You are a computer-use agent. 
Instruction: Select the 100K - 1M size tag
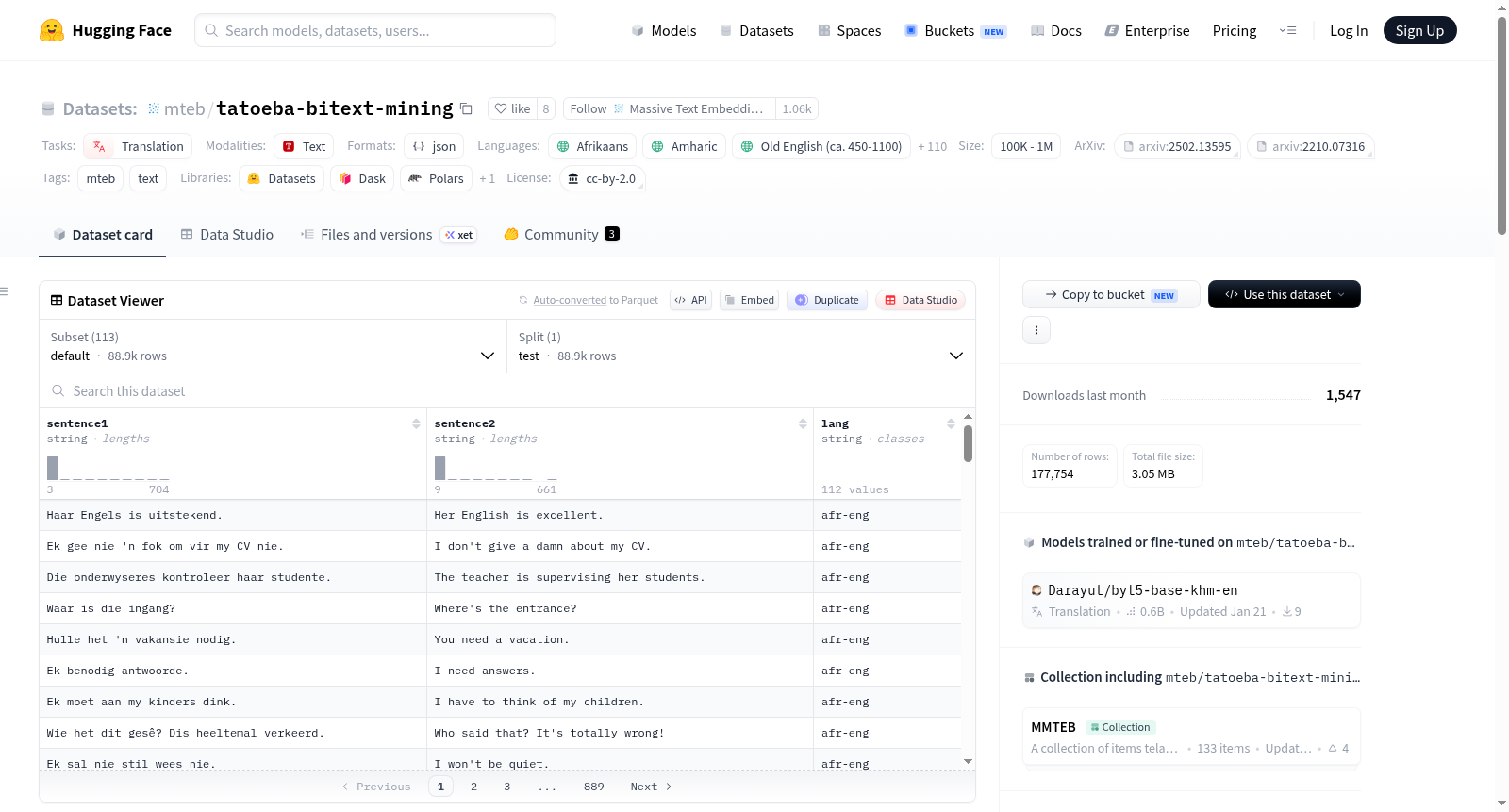[1026, 146]
